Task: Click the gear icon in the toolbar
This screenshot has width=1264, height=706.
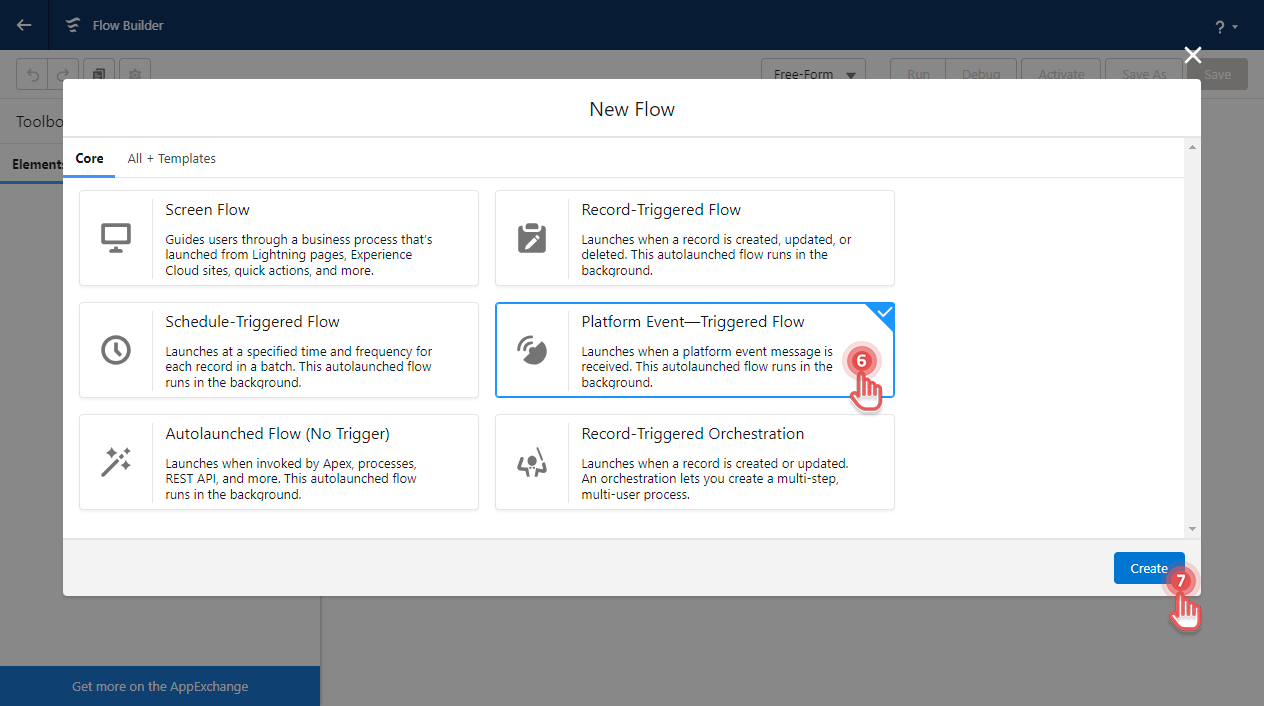Action: pos(135,74)
